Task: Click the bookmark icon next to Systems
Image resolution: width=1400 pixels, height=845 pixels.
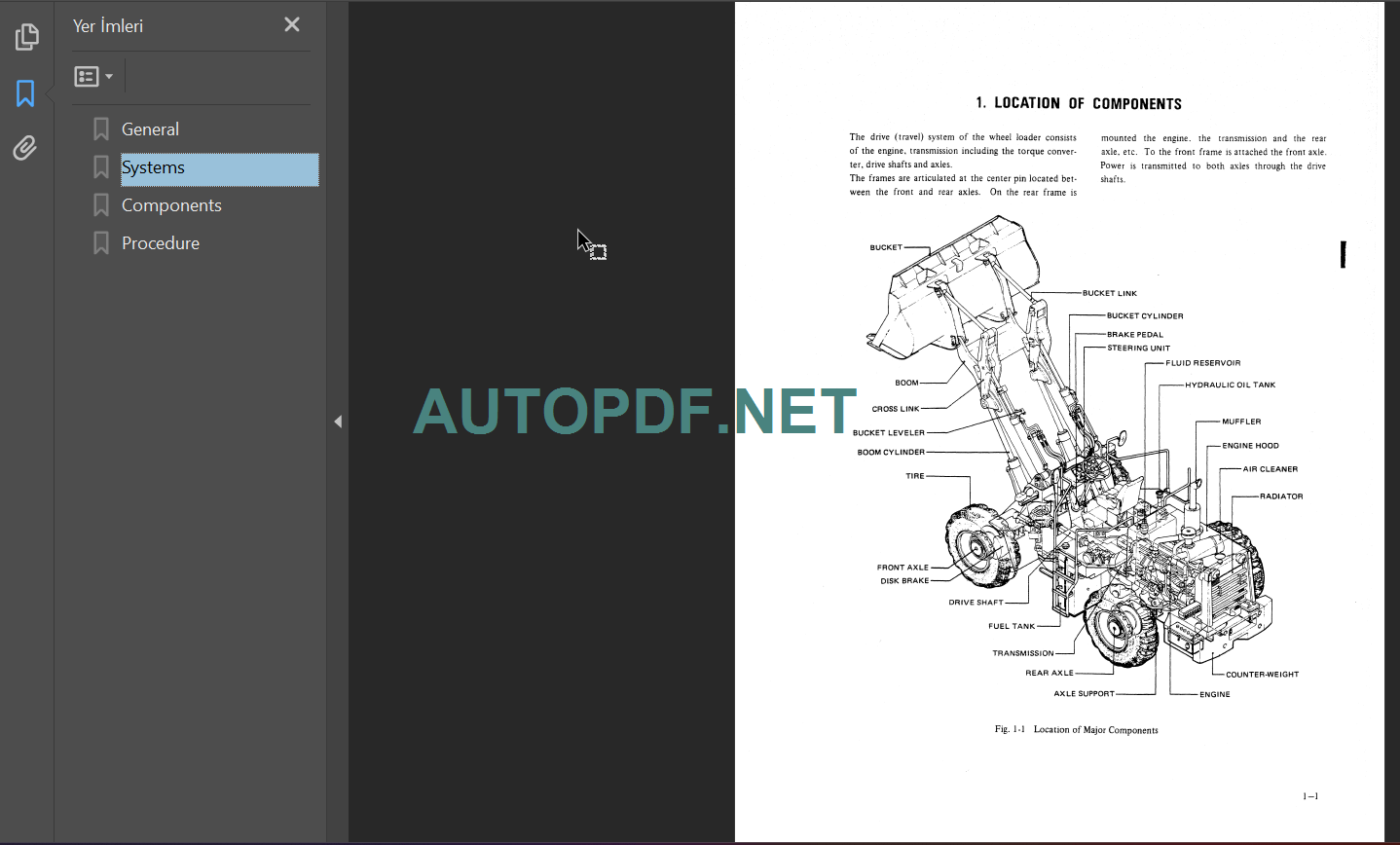Action: 100,166
